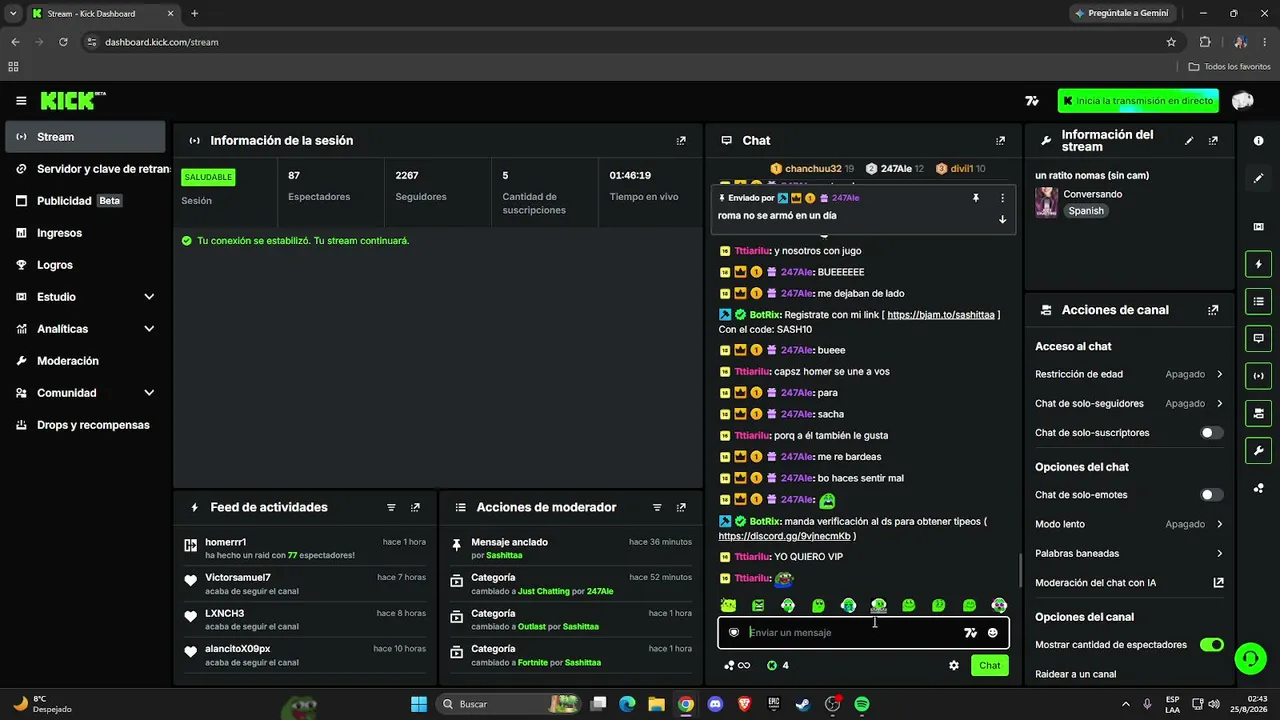Open Steam from the Windows taskbar
The width and height of the screenshot is (1280, 720).
[x=802, y=704]
